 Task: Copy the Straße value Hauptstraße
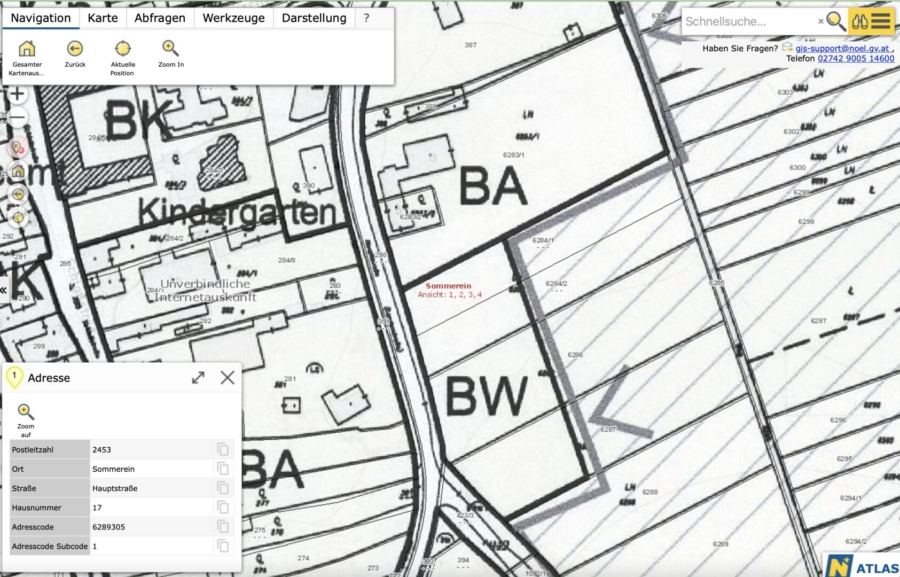[x=223, y=488]
